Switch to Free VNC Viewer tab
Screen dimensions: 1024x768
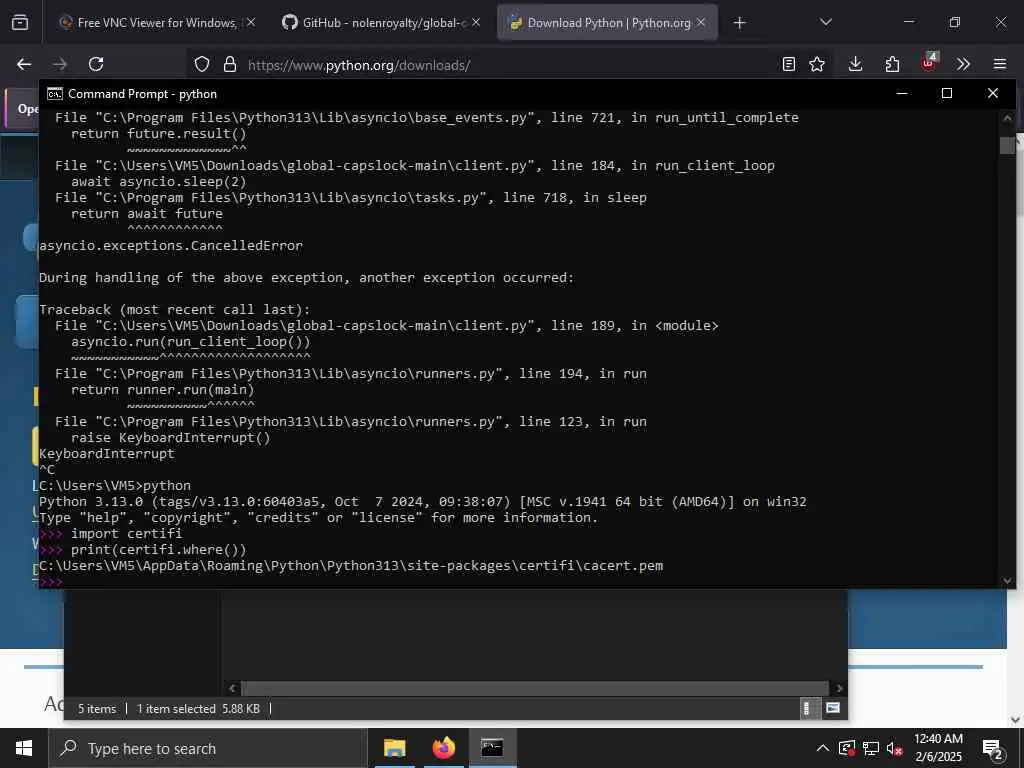click(157, 23)
